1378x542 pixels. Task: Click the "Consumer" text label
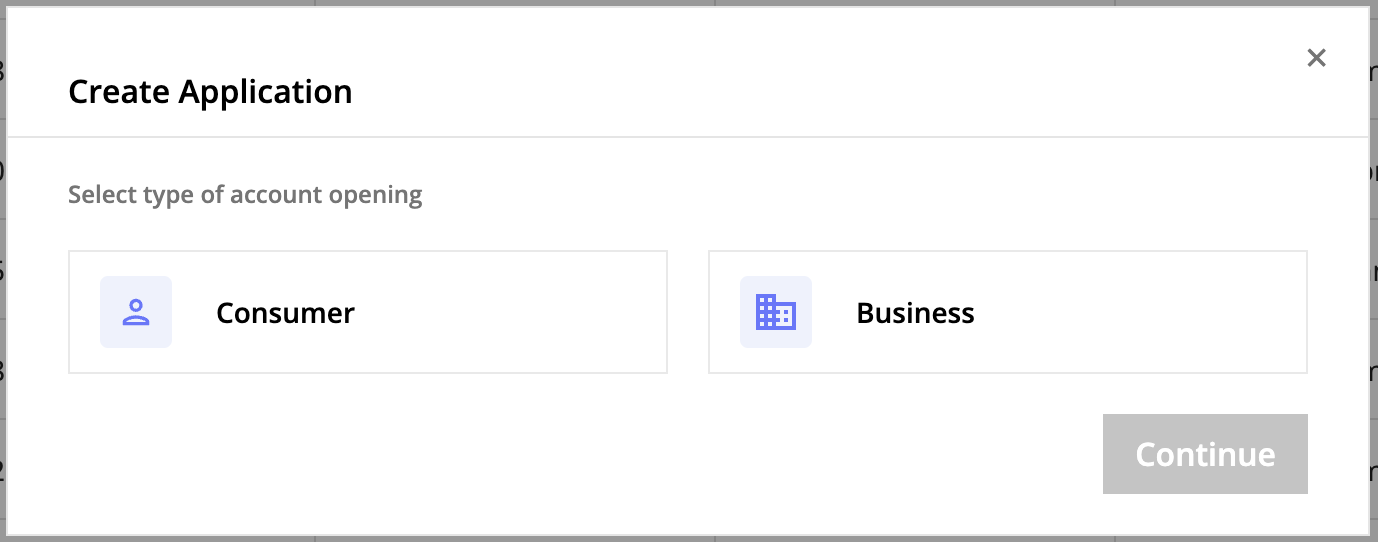[286, 313]
